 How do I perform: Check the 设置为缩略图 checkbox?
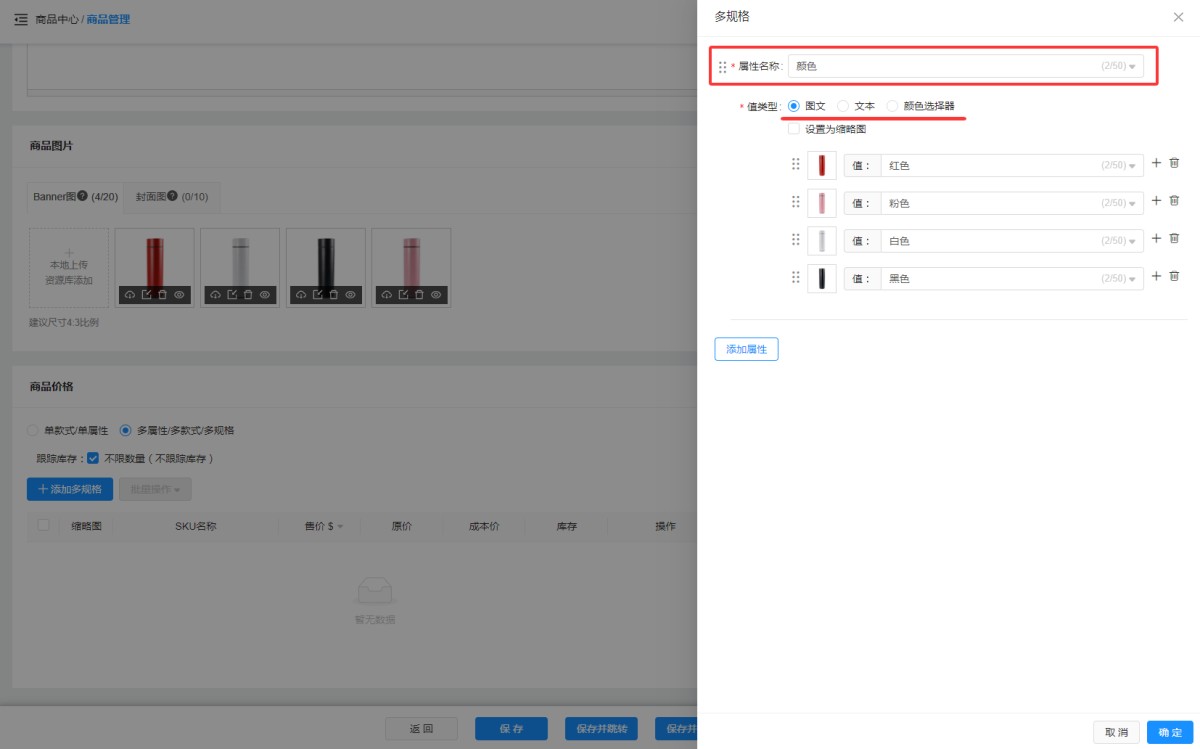(794, 129)
